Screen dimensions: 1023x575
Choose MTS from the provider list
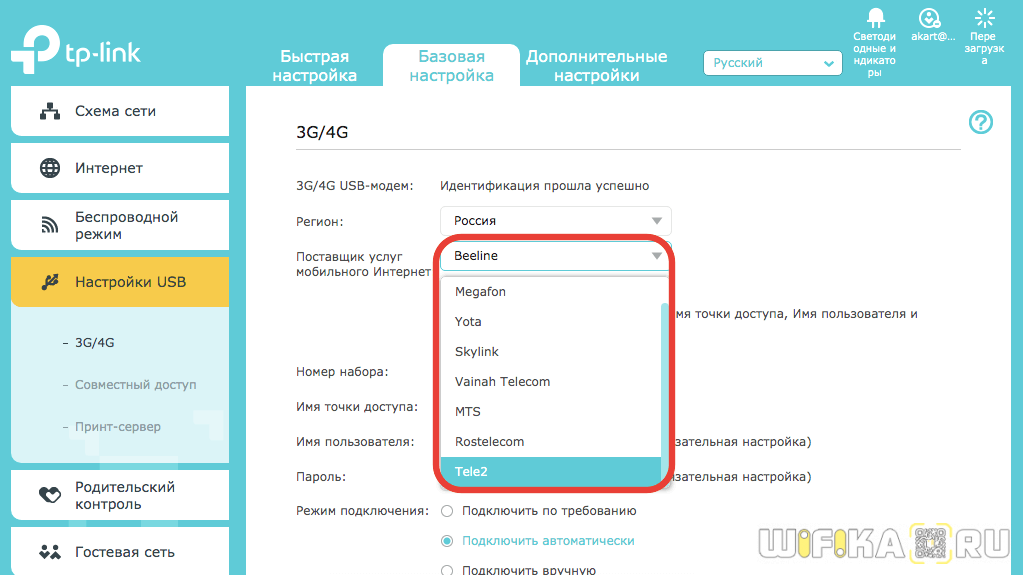click(551, 412)
